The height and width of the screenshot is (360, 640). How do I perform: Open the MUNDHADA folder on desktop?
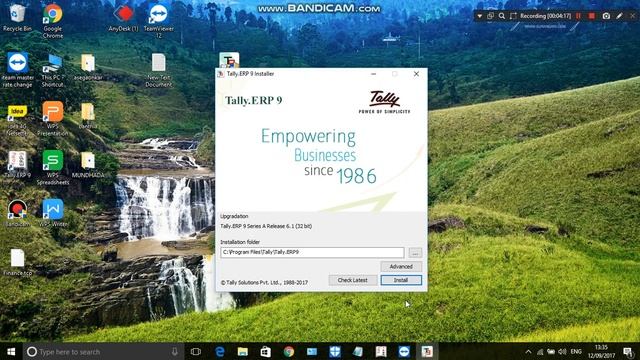[88, 164]
